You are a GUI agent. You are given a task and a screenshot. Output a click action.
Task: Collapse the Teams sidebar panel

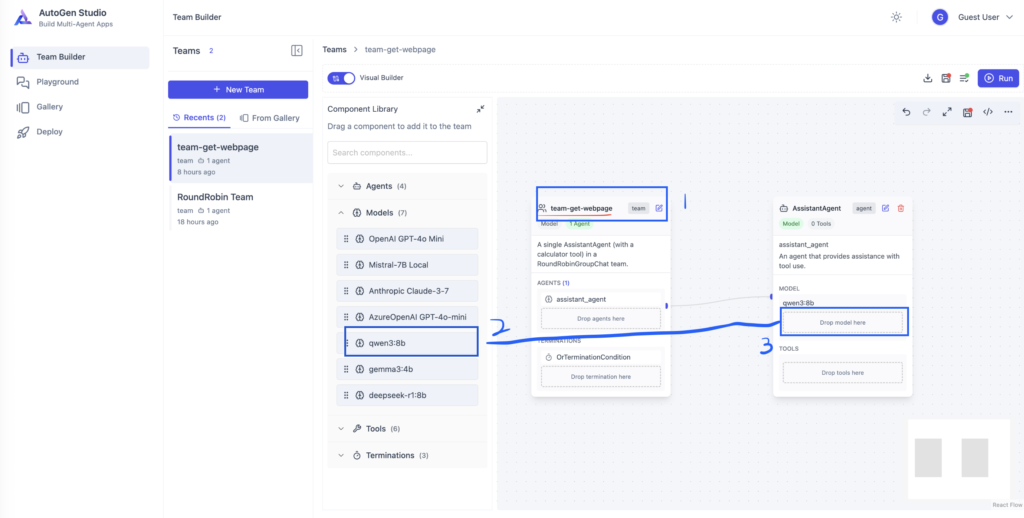pyautogui.click(x=296, y=50)
